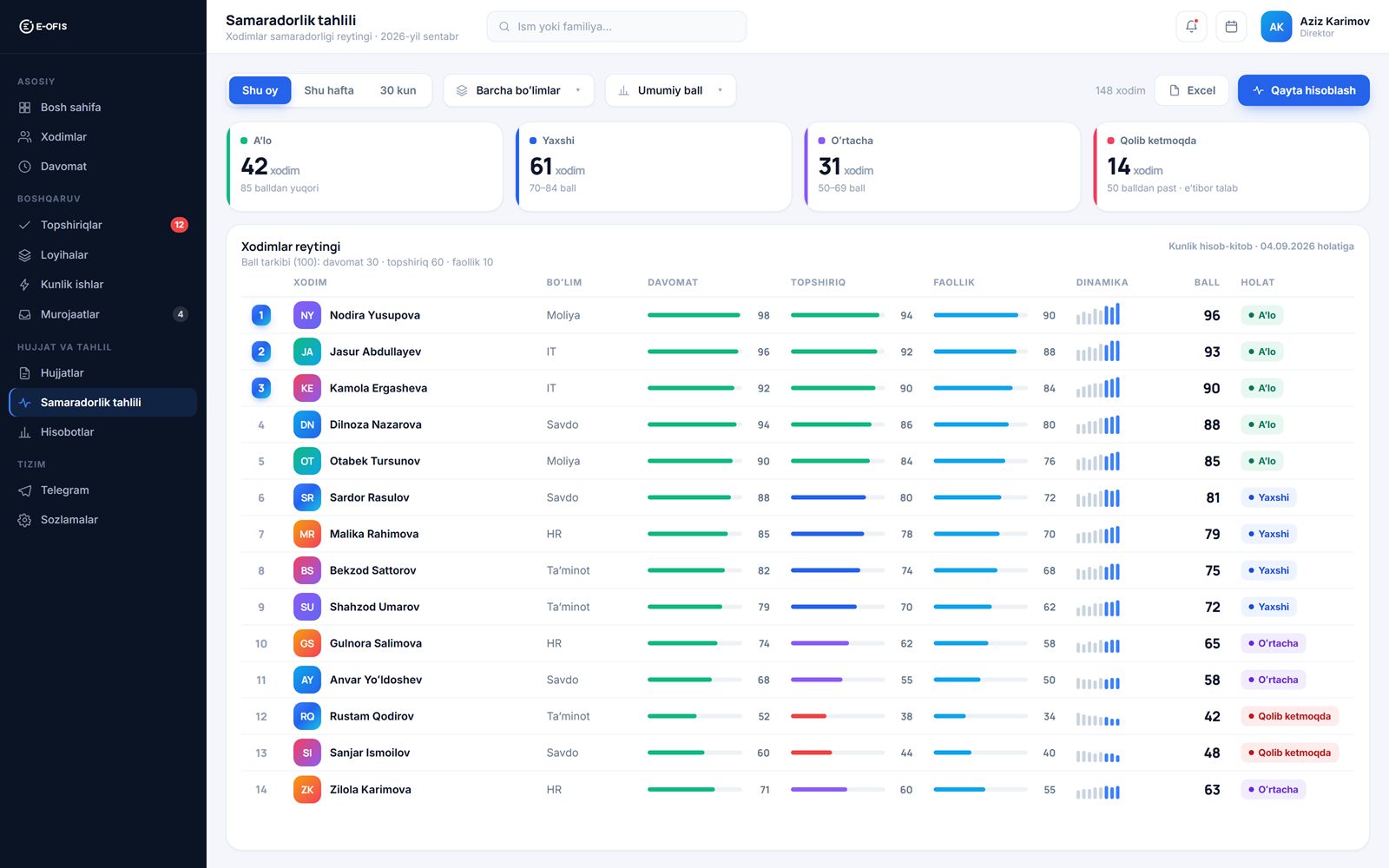Click the Loyihalar layers icon
1389x868 pixels.
pos(25,255)
